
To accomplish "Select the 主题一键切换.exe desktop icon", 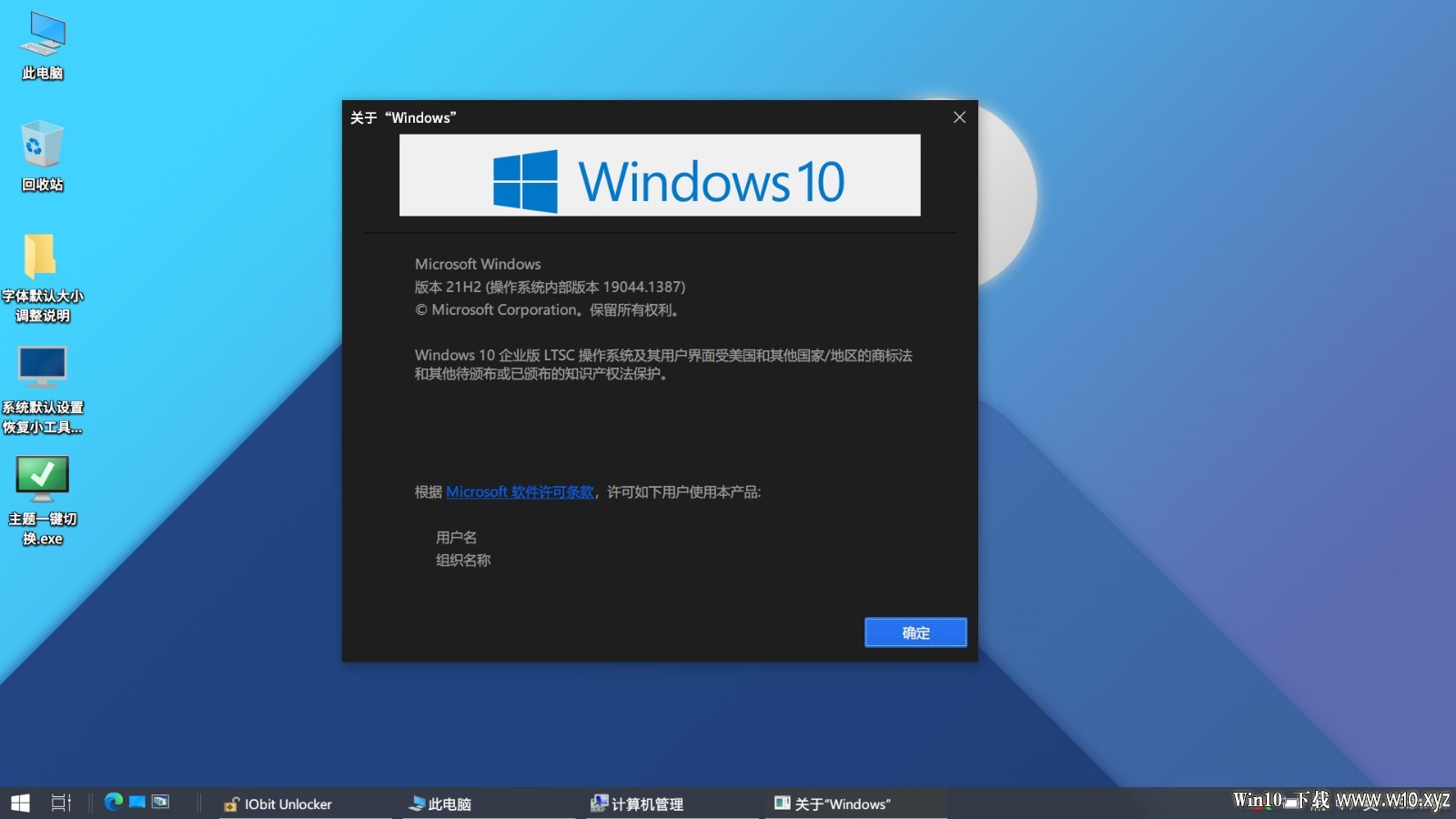I will (x=43, y=500).
